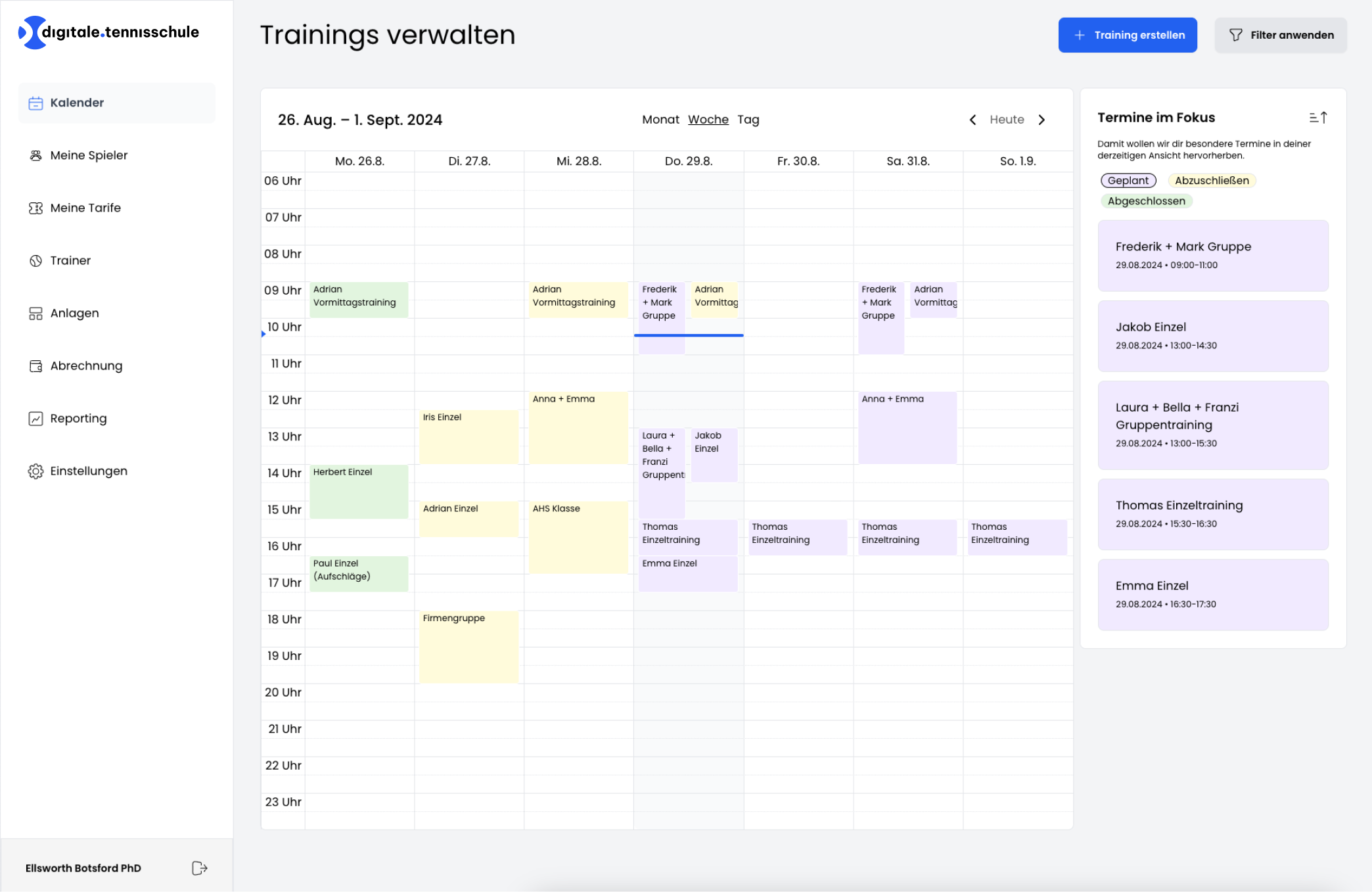Click the logout icon next to Ellsworth Botsford
The image size is (1372, 892).
[x=199, y=868]
